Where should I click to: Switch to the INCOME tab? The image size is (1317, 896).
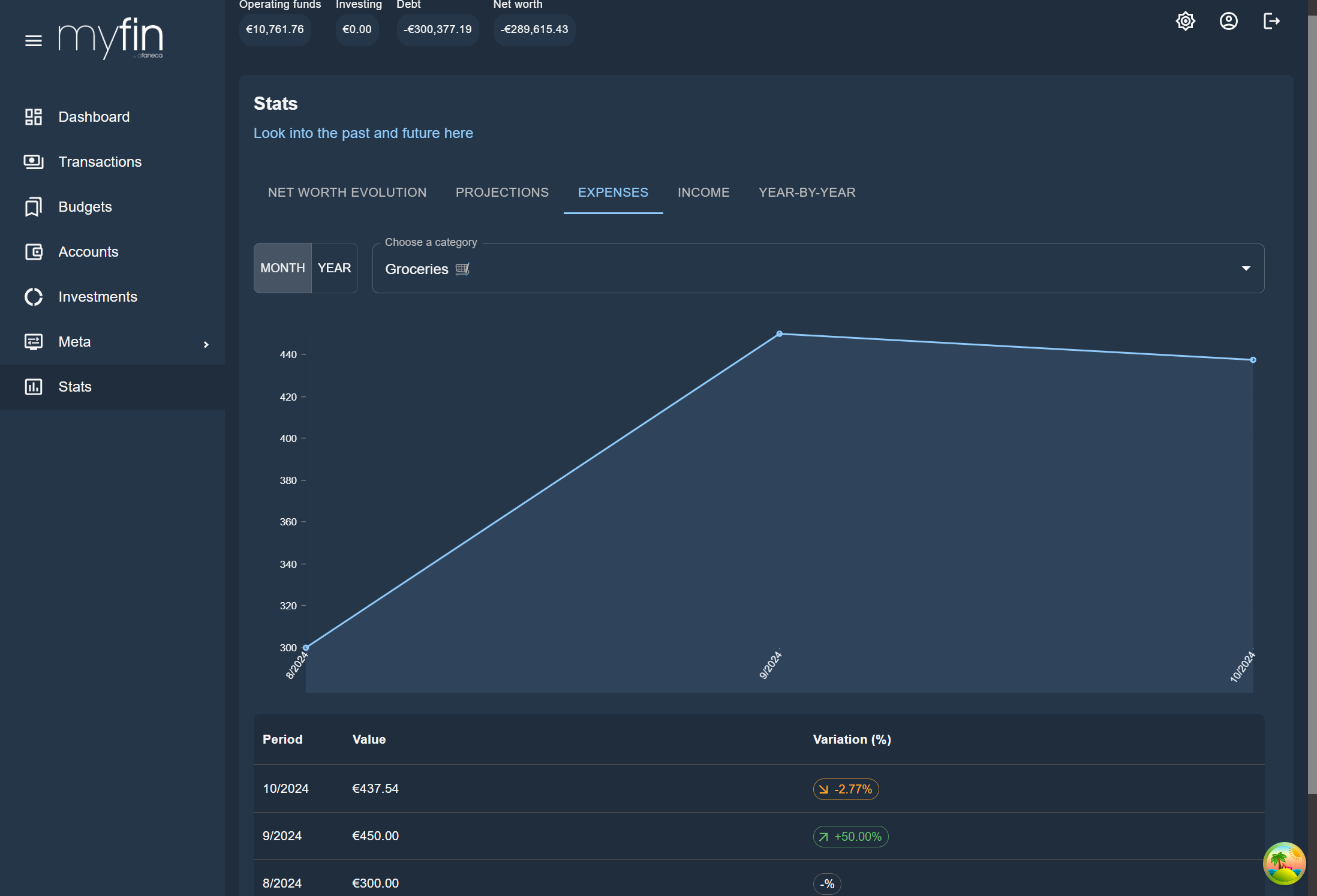click(703, 193)
